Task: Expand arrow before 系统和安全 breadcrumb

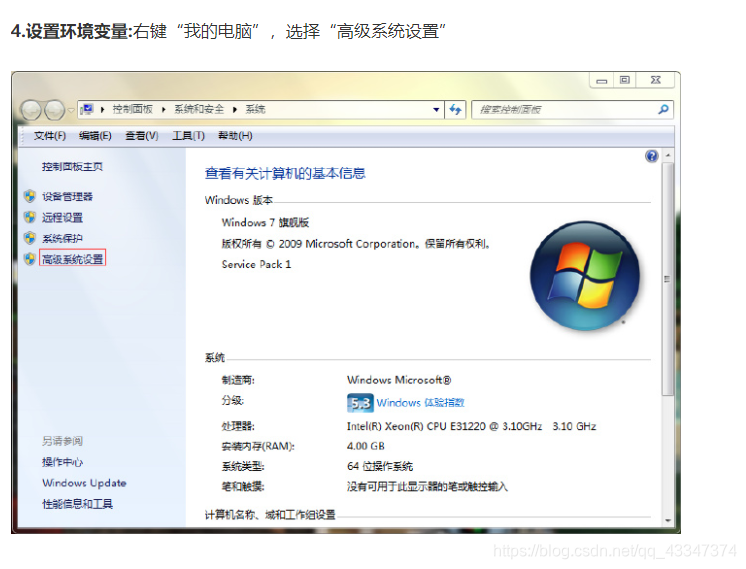Action: [x=164, y=110]
